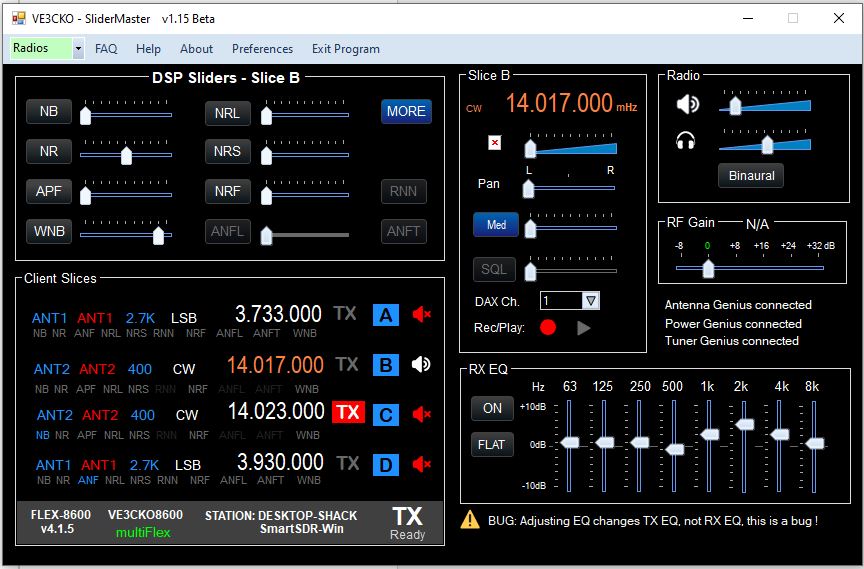Click the green multiFlex label
This screenshot has width=864, height=569.
coord(143,533)
